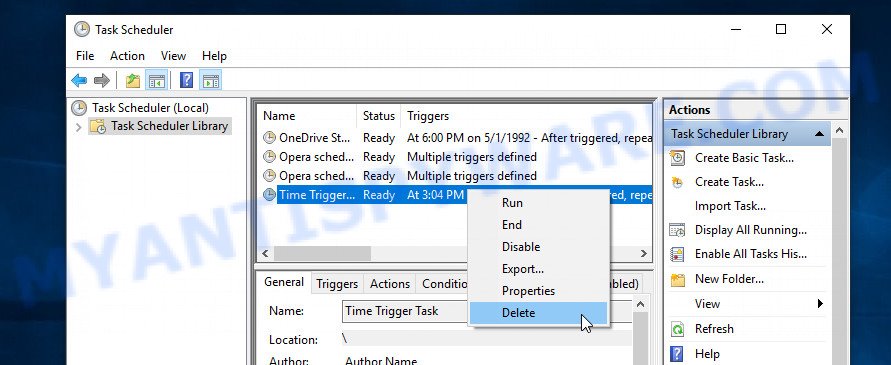Click the Forward arrow toolbar icon
This screenshot has height=365, width=891.
102,81
